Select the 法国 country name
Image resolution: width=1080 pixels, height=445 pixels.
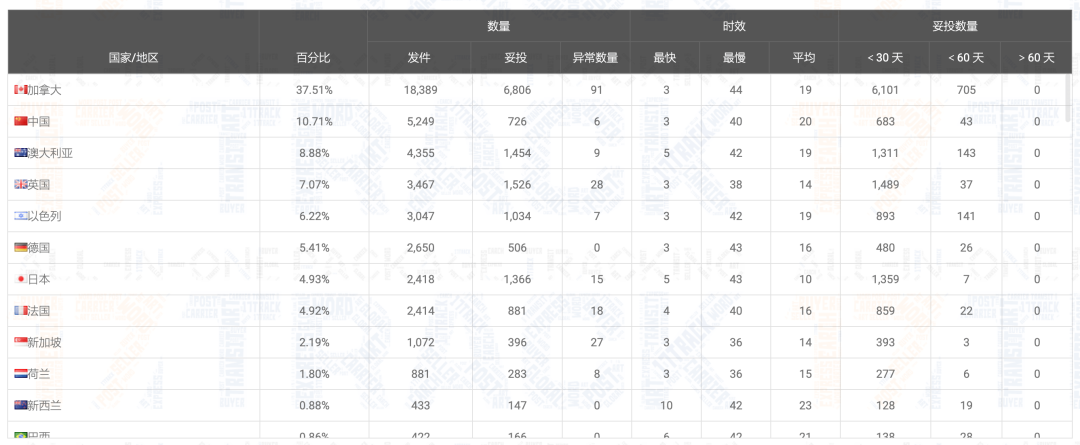coord(39,311)
